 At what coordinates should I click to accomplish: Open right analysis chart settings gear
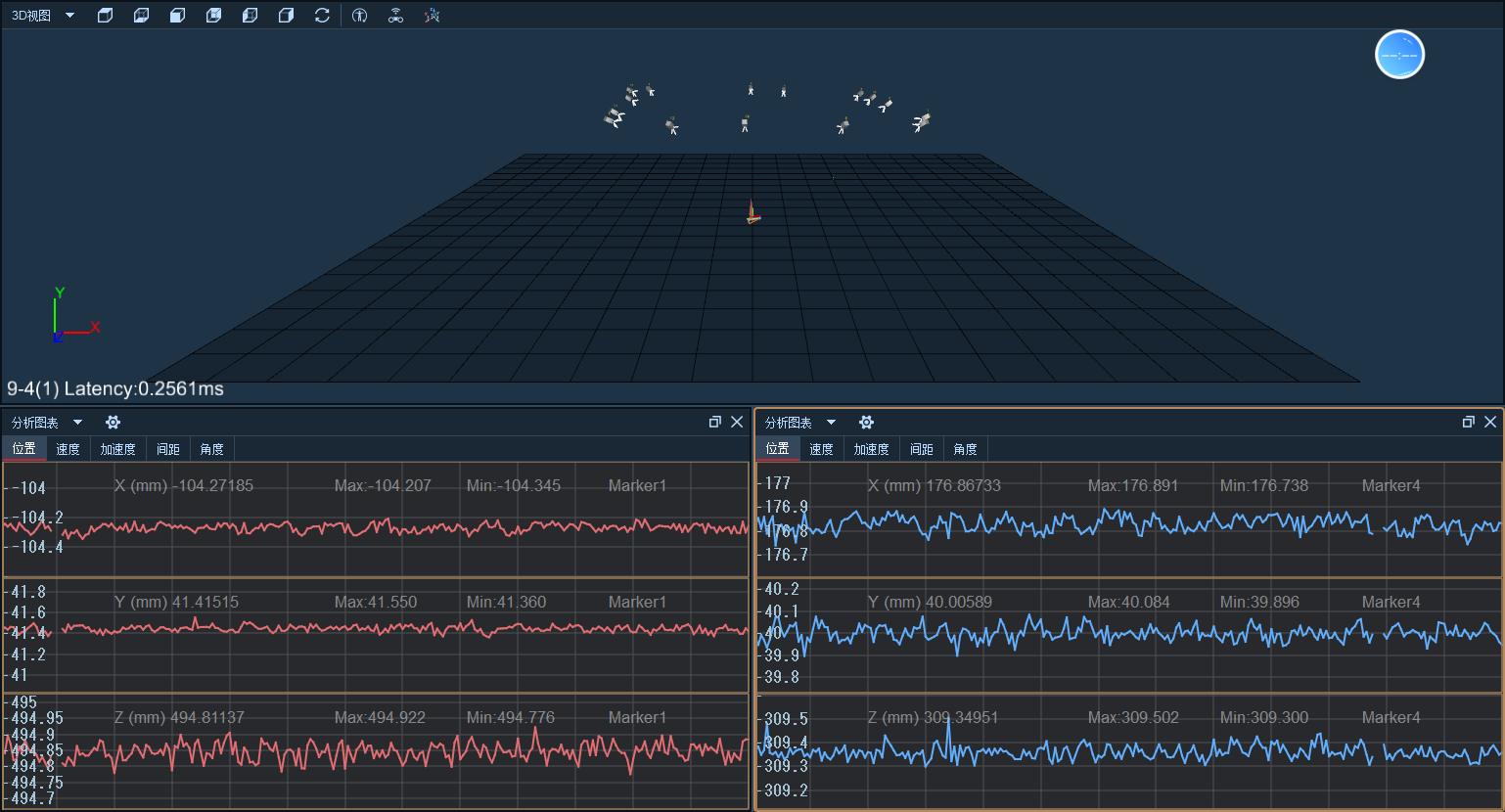[x=866, y=423]
